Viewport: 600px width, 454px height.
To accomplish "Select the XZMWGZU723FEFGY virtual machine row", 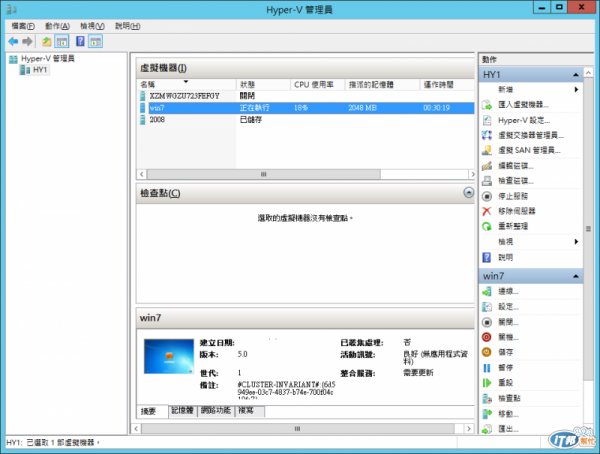I will (305, 96).
